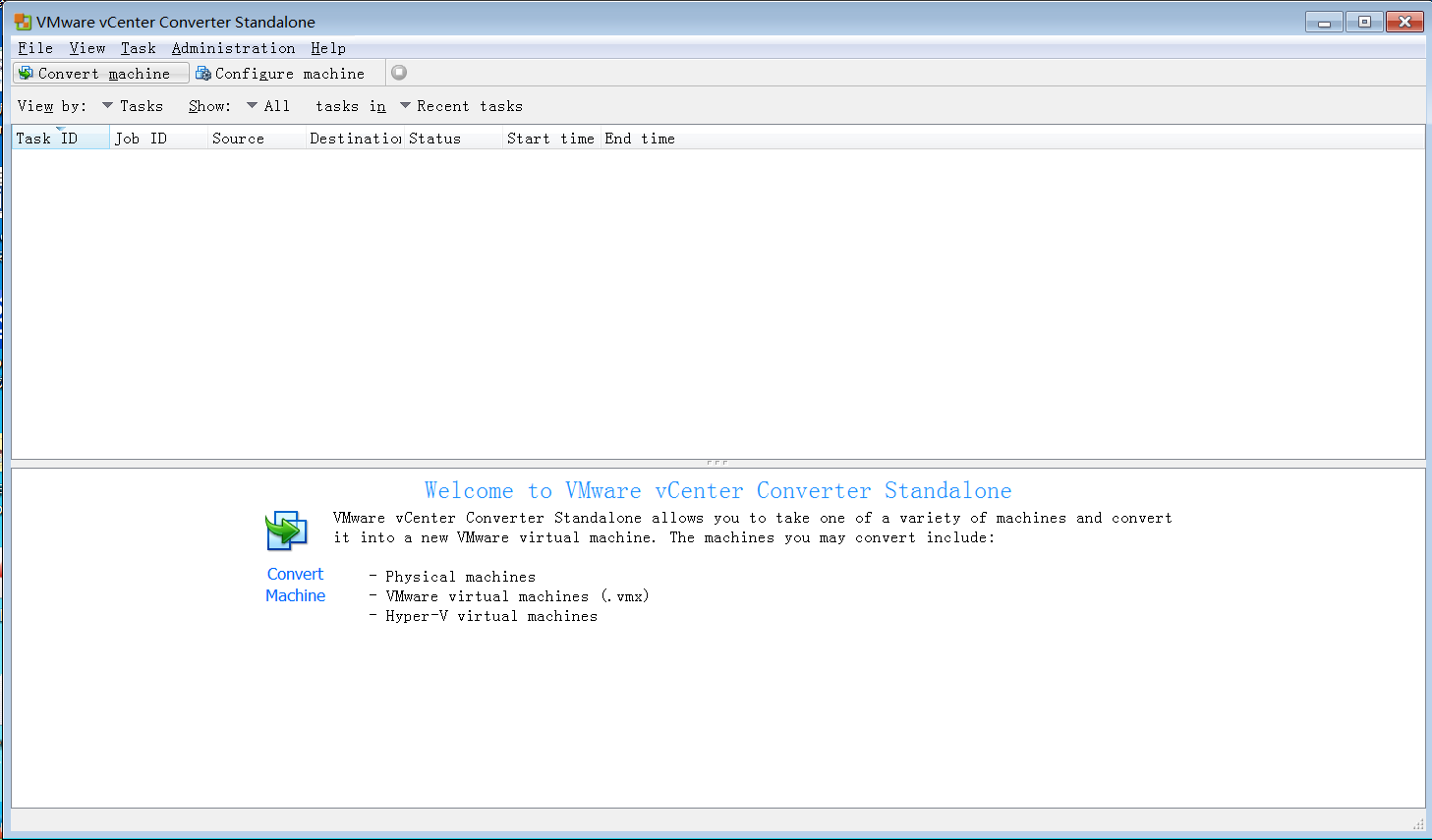
Task: Click the stop task toolbar icon
Action: (399, 73)
